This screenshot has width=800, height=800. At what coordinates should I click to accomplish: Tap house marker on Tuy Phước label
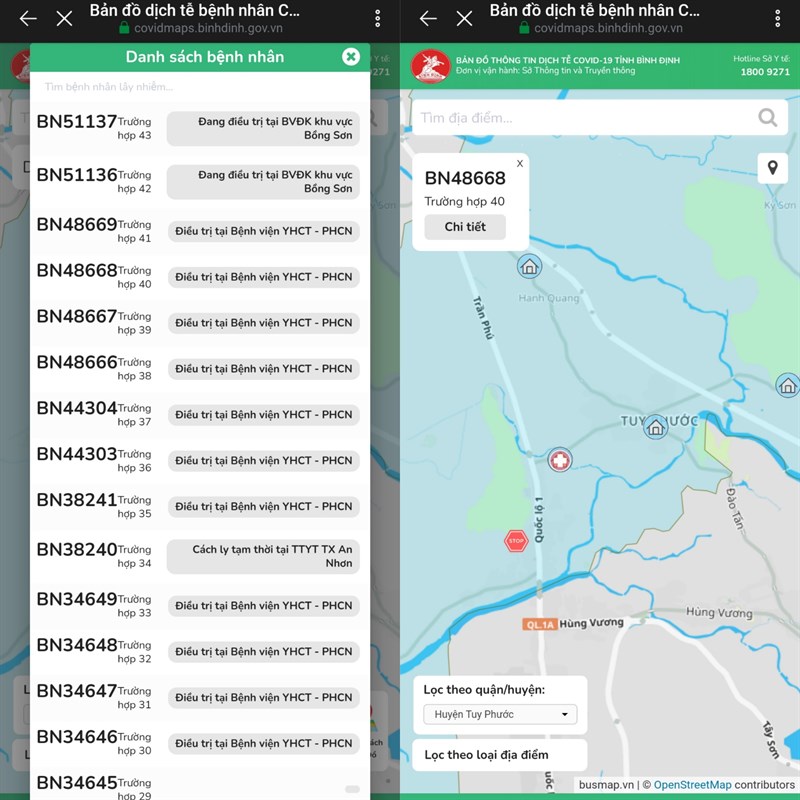click(655, 428)
